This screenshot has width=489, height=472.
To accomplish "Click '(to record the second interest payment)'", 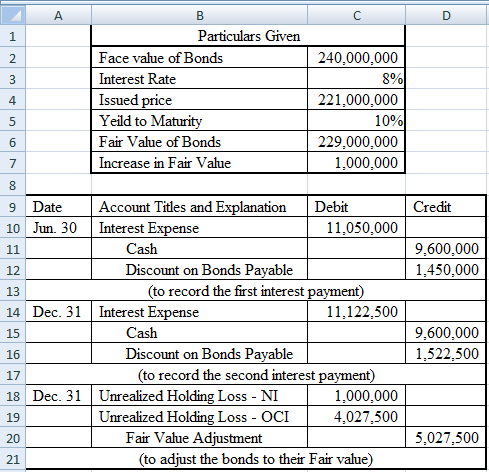I will pyautogui.click(x=256, y=375).
